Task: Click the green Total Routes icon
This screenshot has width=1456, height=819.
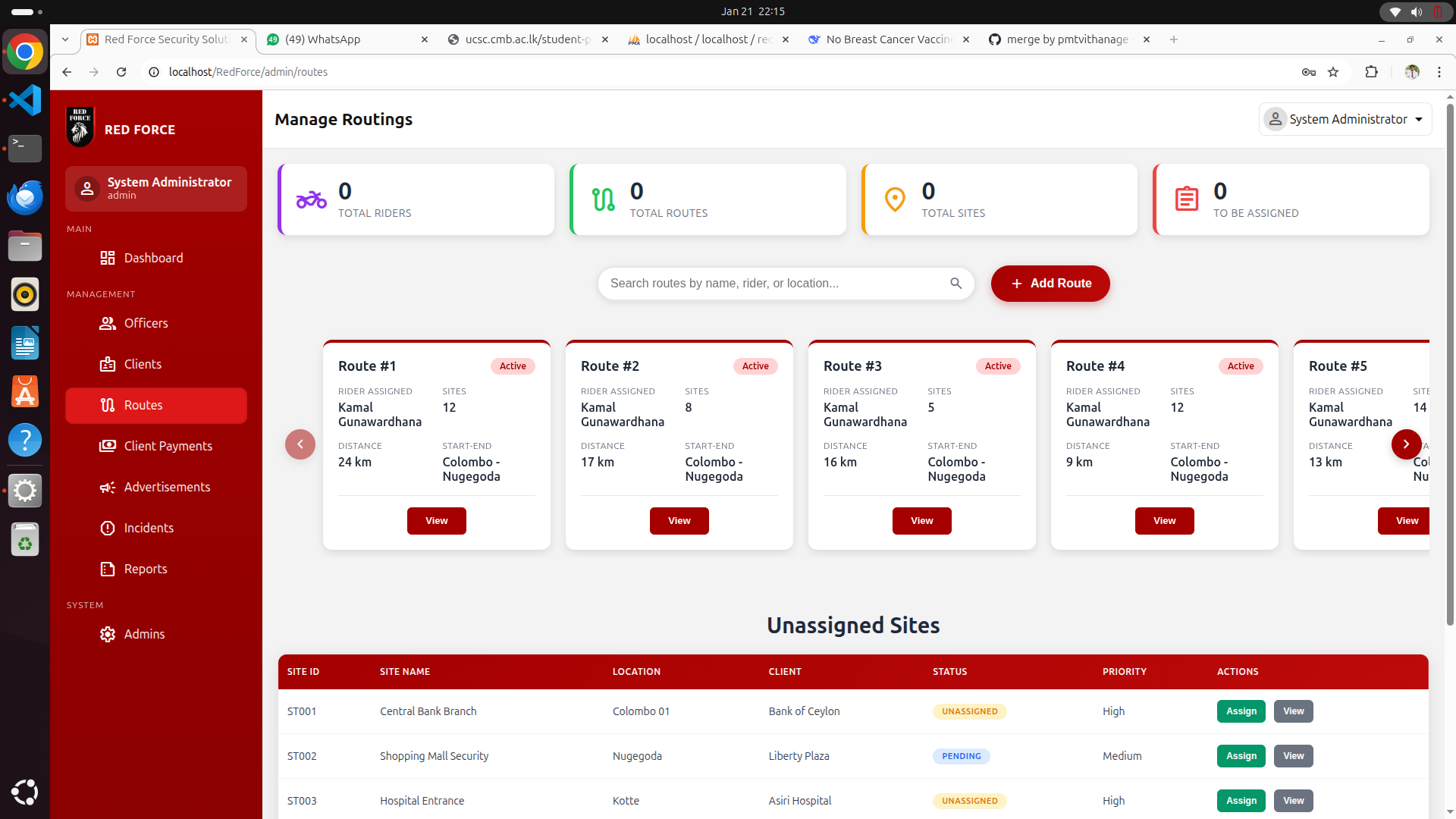Action: [x=604, y=200]
